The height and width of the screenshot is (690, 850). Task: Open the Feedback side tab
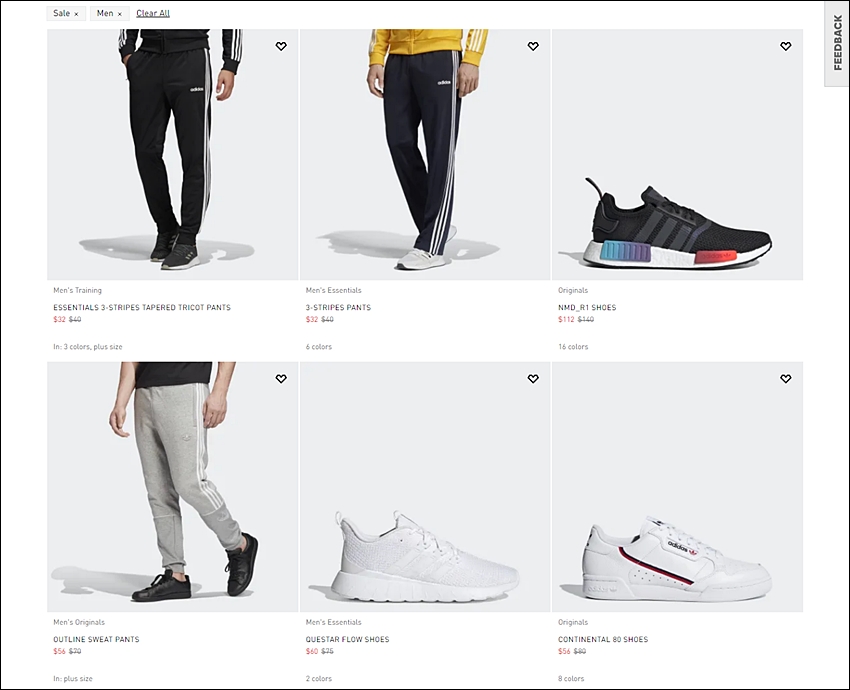coord(838,43)
